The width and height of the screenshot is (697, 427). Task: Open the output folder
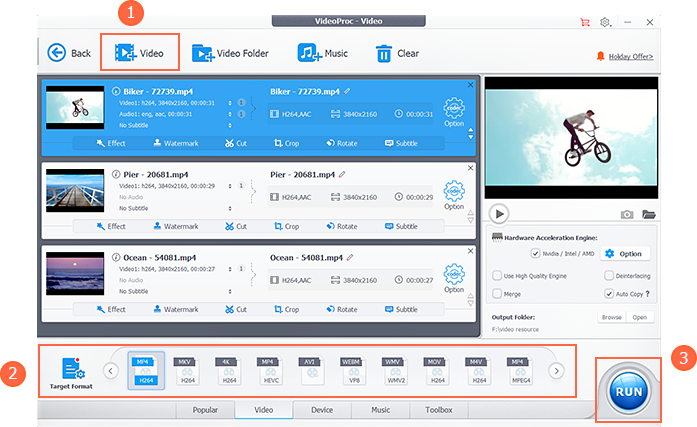click(640, 317)
